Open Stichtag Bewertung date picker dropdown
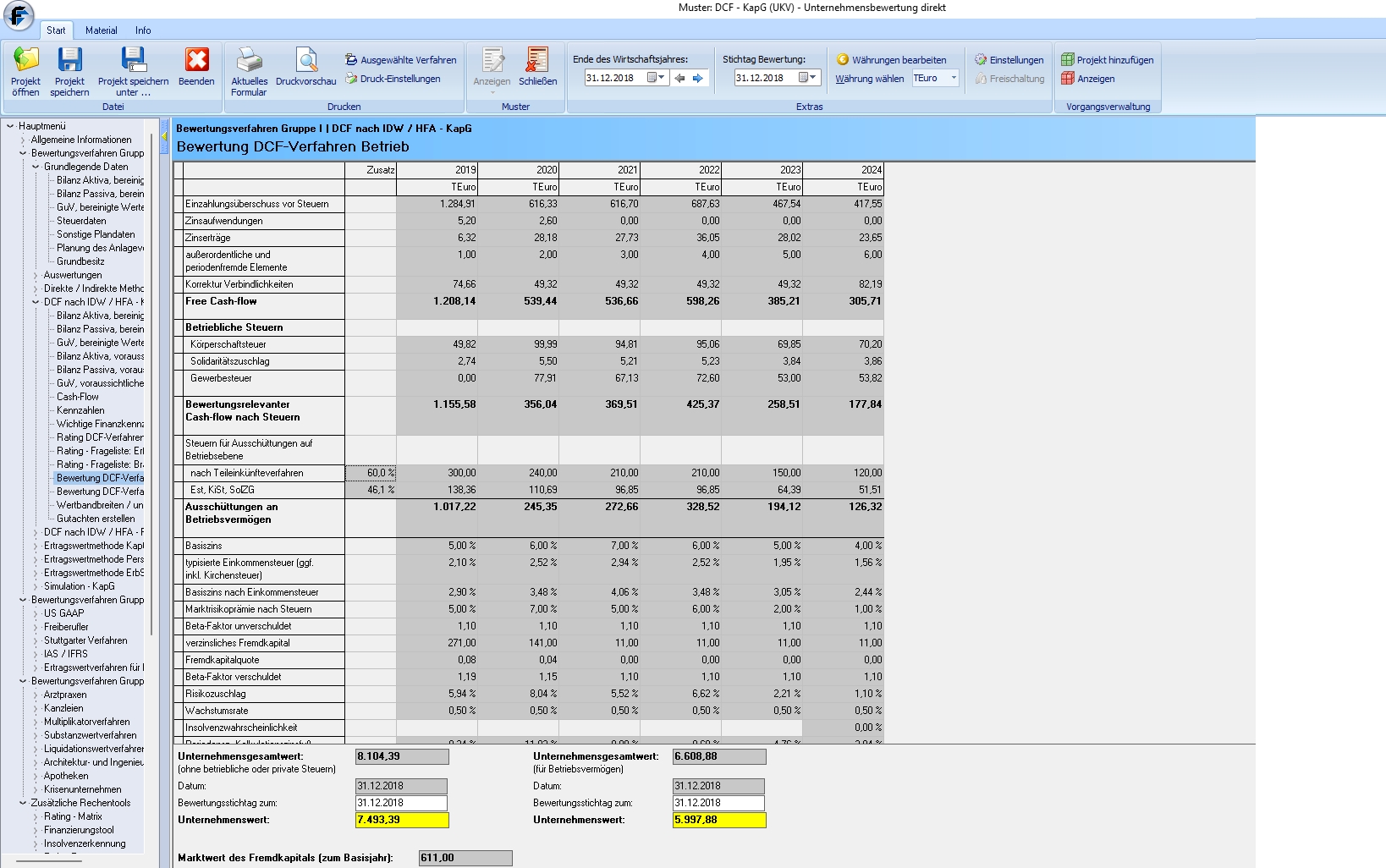 [x=812, y=78]
